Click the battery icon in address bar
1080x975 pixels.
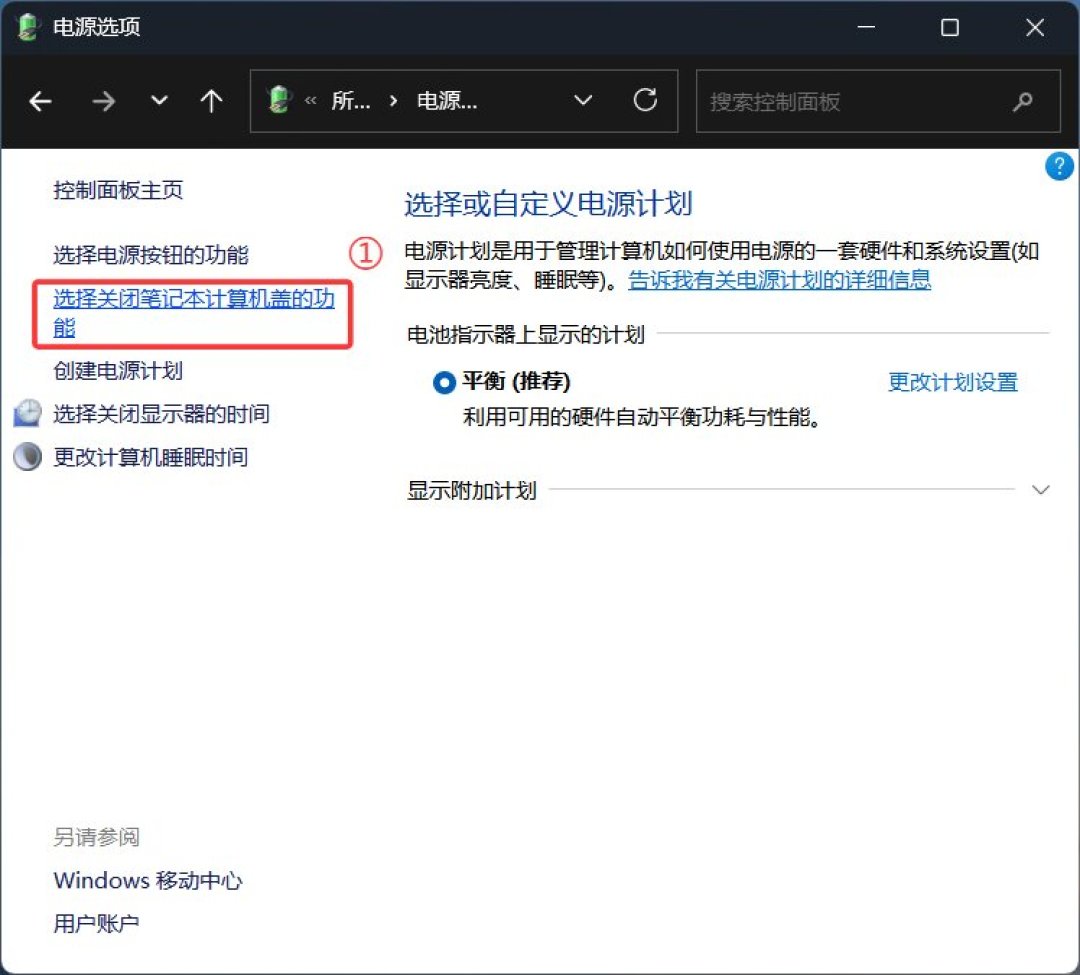coord(280,100)
